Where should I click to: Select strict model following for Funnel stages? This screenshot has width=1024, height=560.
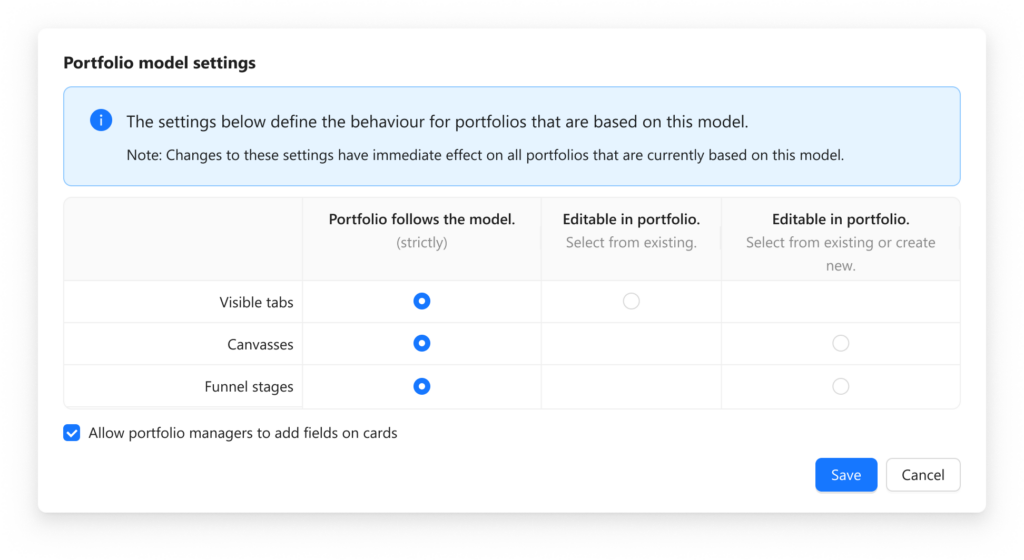pos(422,386)
